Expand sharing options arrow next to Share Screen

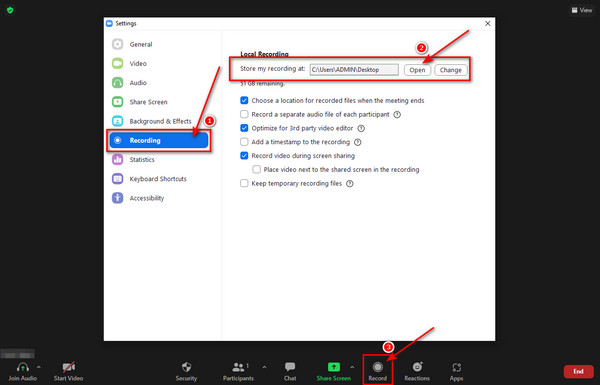[352, 367]
